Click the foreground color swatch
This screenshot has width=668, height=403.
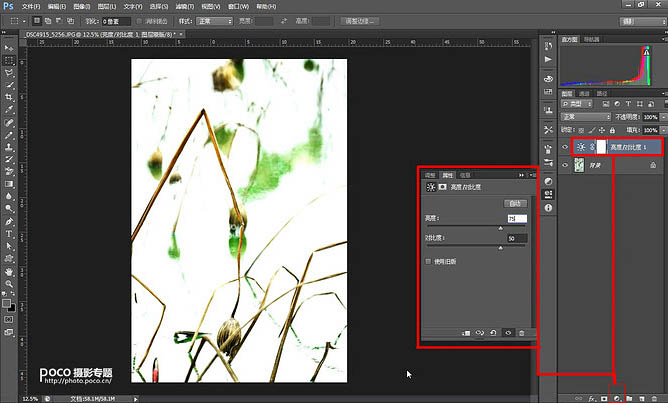click(6, 303)
